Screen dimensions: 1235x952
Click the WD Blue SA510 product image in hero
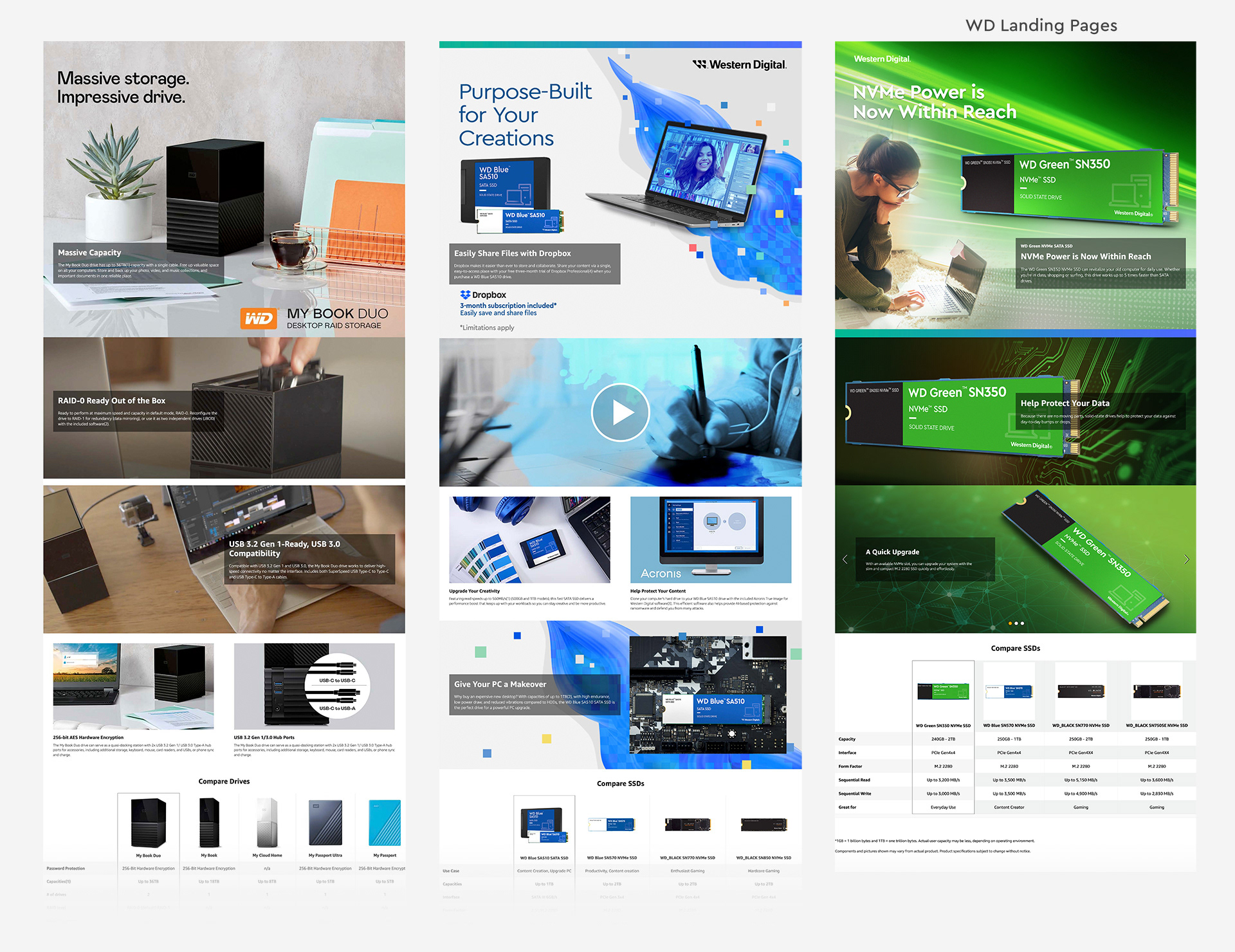(x=512, y=196)
